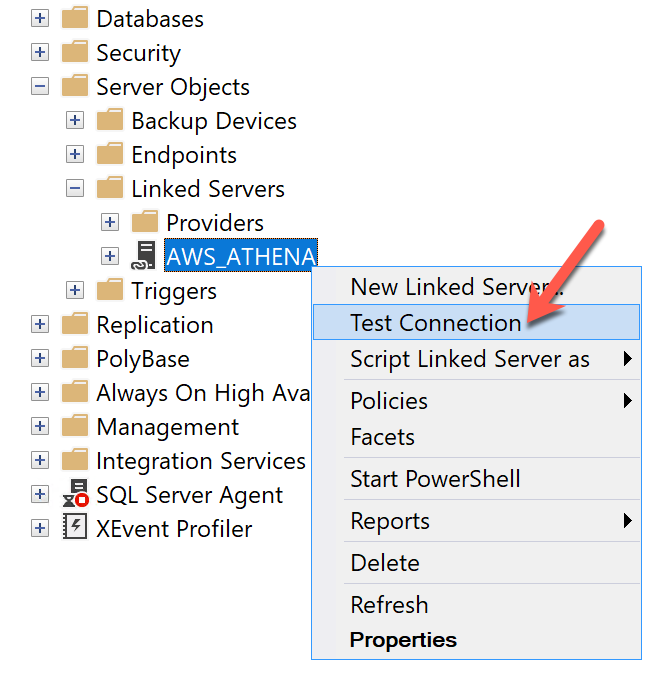This screenshot has height=700, width=662.
Task: Collapse the Linked Servers node
Action: 75,189
